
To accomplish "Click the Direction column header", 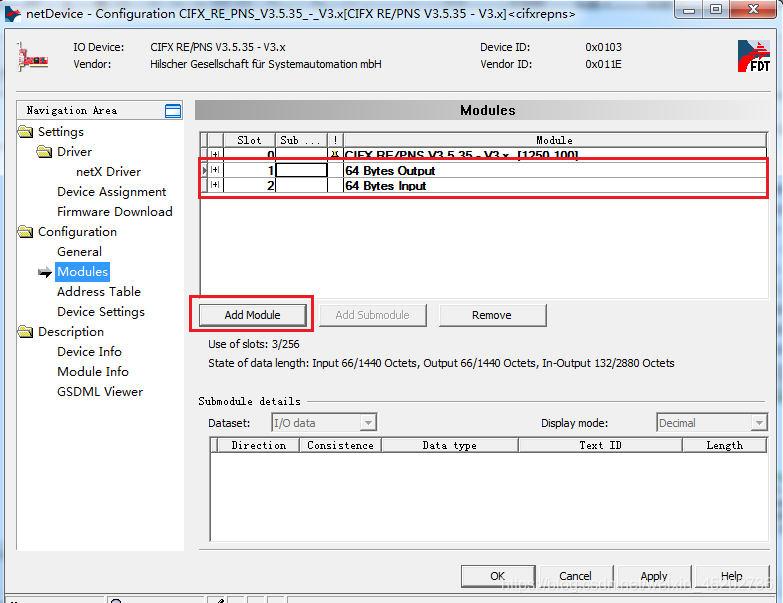I will point(258,445).
